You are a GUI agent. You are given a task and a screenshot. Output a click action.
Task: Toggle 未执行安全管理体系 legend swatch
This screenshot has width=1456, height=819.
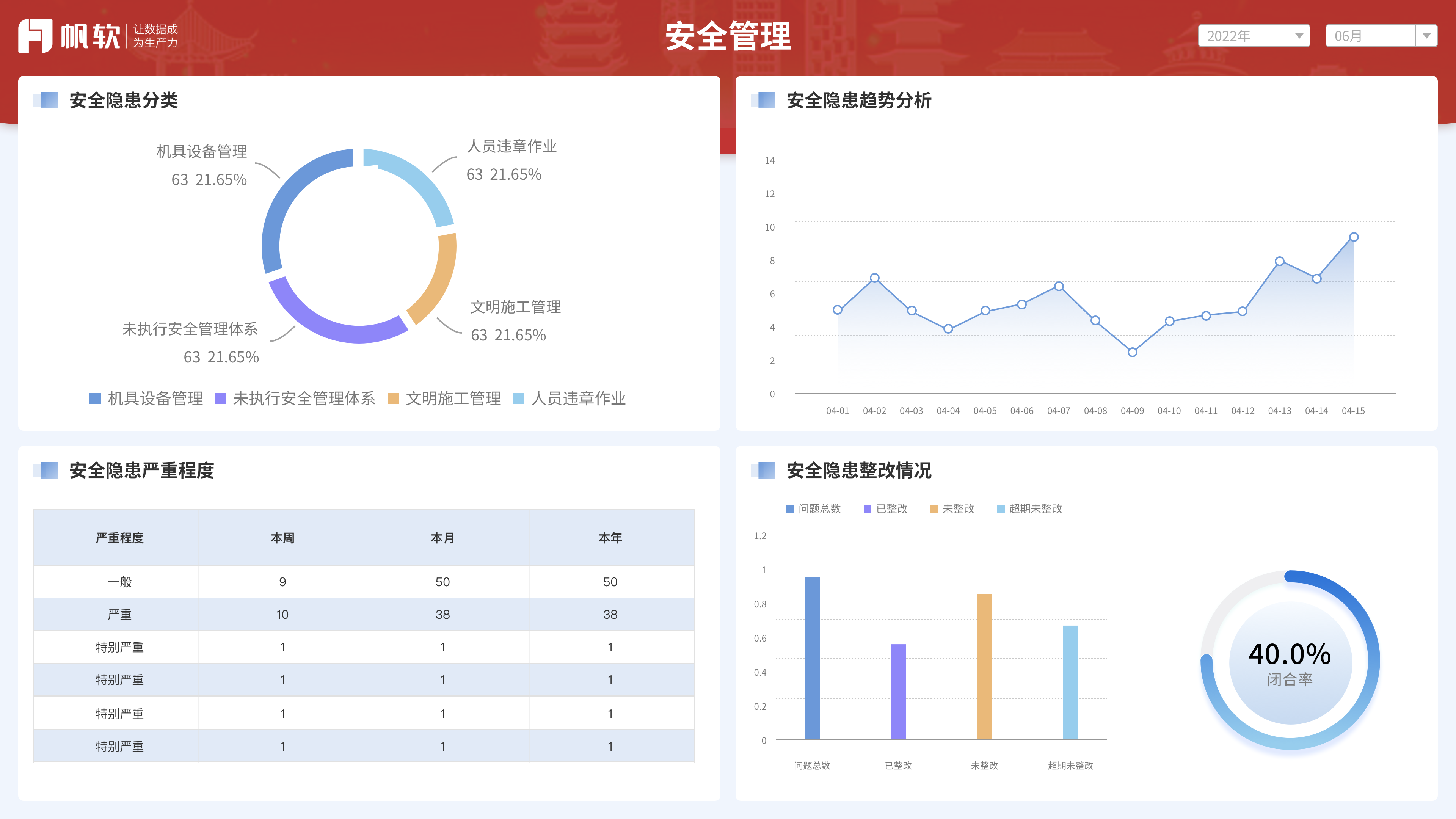220,399
